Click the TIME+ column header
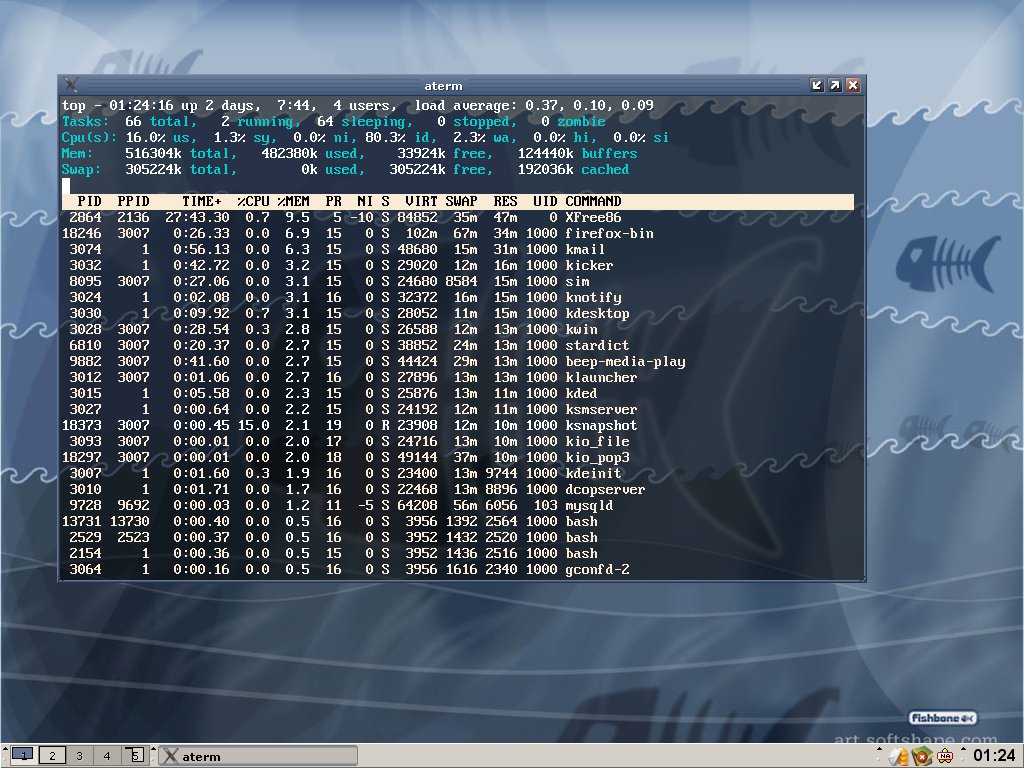Image resolution: width=1024 pixels, height=768 pixels. pos(201,201)
